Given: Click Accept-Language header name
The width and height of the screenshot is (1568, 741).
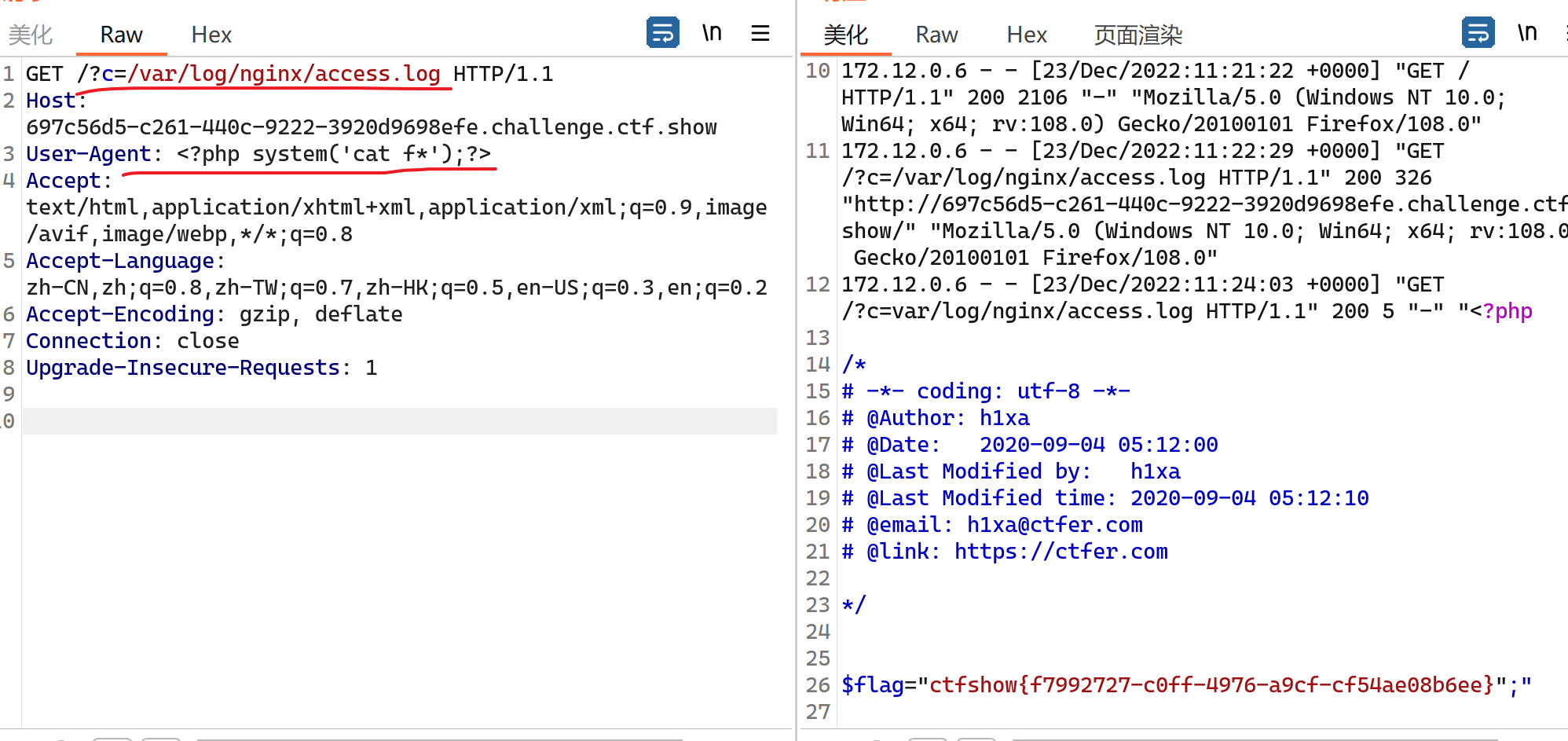Looking at the screenshot, I should point(120,261).
